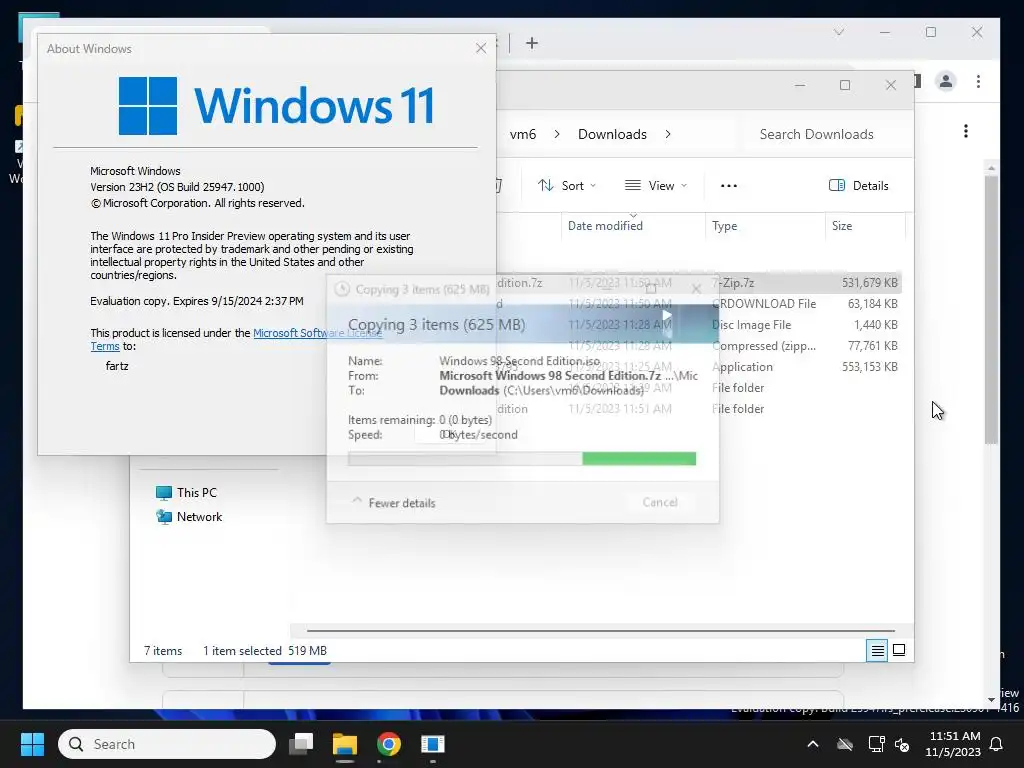Viewport: 1024px width, 768px height.
Task: Close the Copying 3 items dialog
Action: (x=696, y=289)
